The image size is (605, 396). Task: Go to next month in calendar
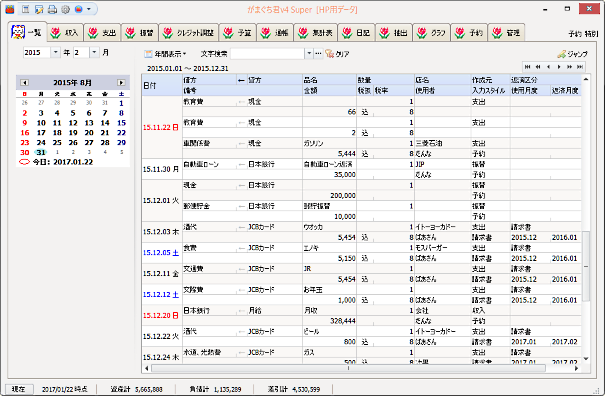[x=121, y=83]
